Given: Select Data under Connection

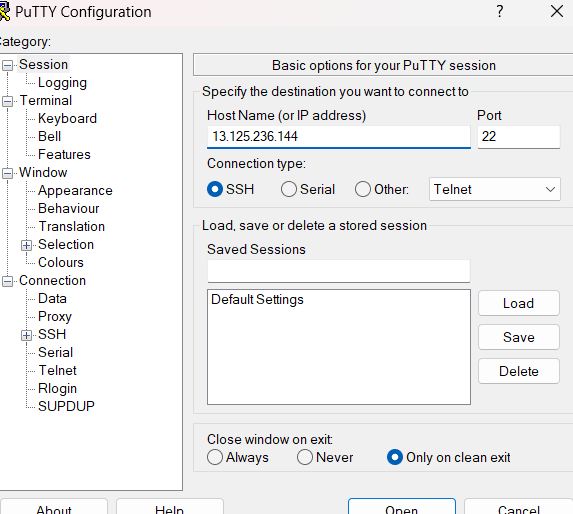Looking at the screenshot, I should 52,298.
